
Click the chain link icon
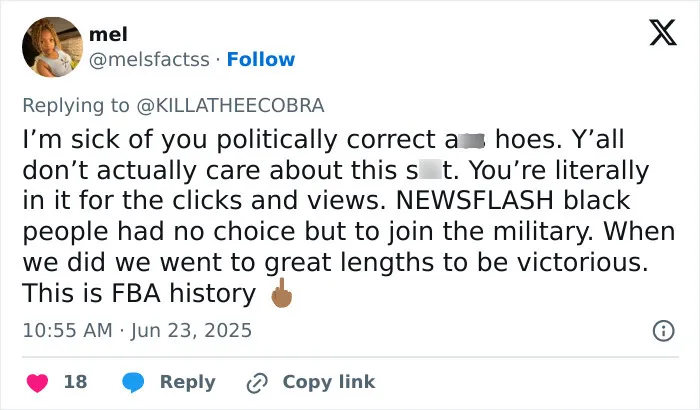[257, 383]
